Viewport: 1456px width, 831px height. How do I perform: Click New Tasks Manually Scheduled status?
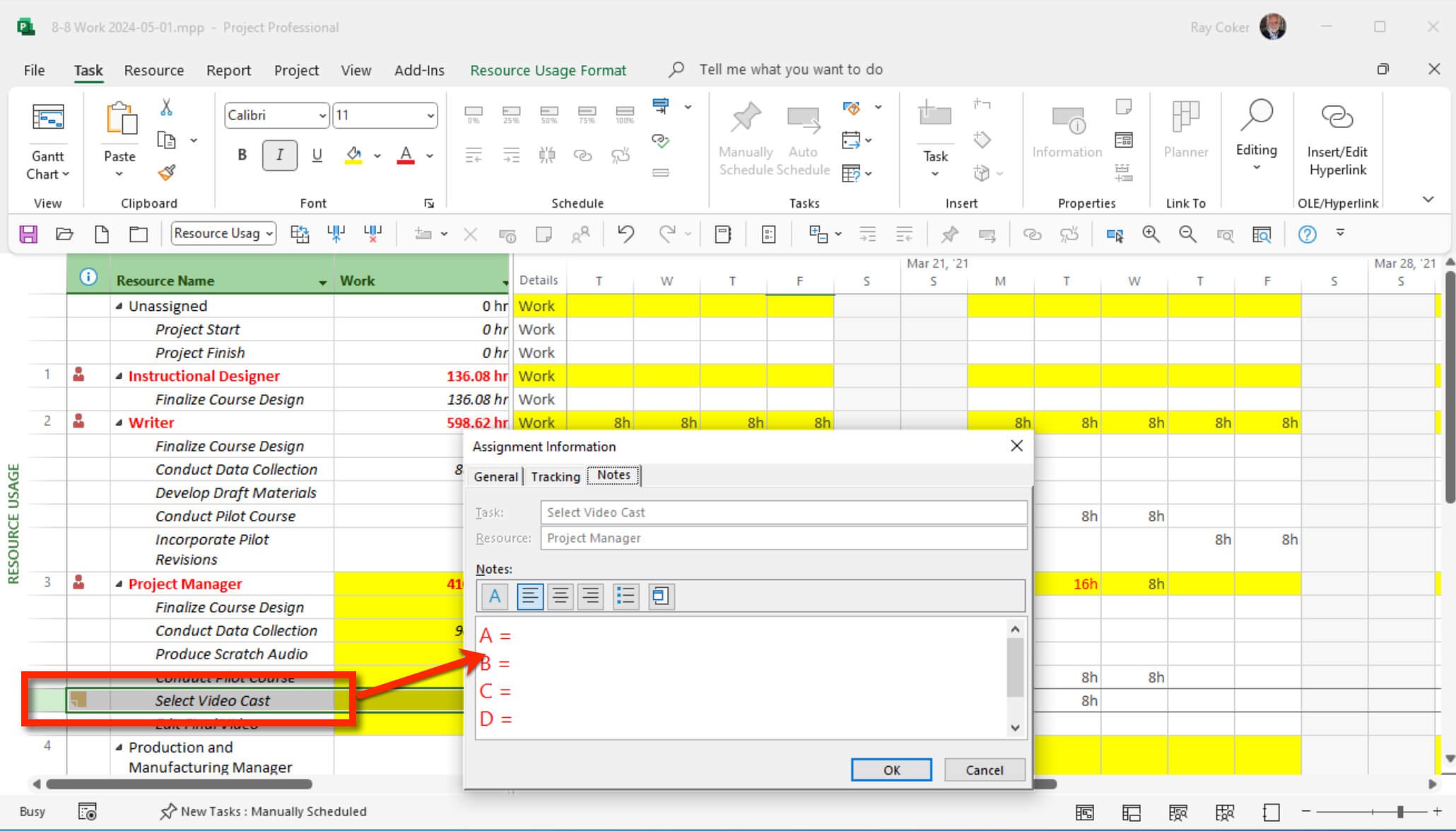[264, 811]
